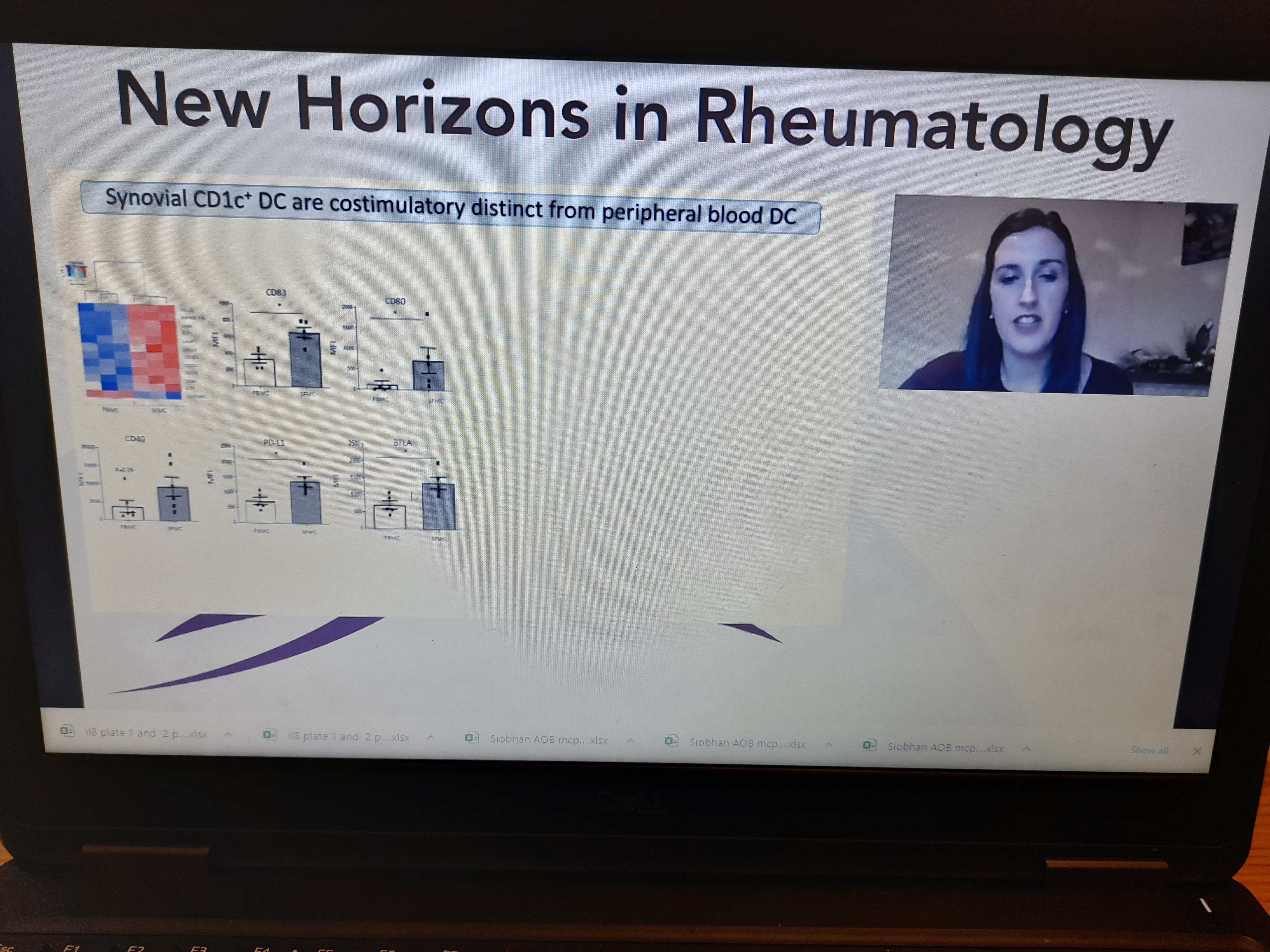
Task: Click the Excel icon of the leftmost Siobhan AOB download
Action: click(x=472, y=737)
